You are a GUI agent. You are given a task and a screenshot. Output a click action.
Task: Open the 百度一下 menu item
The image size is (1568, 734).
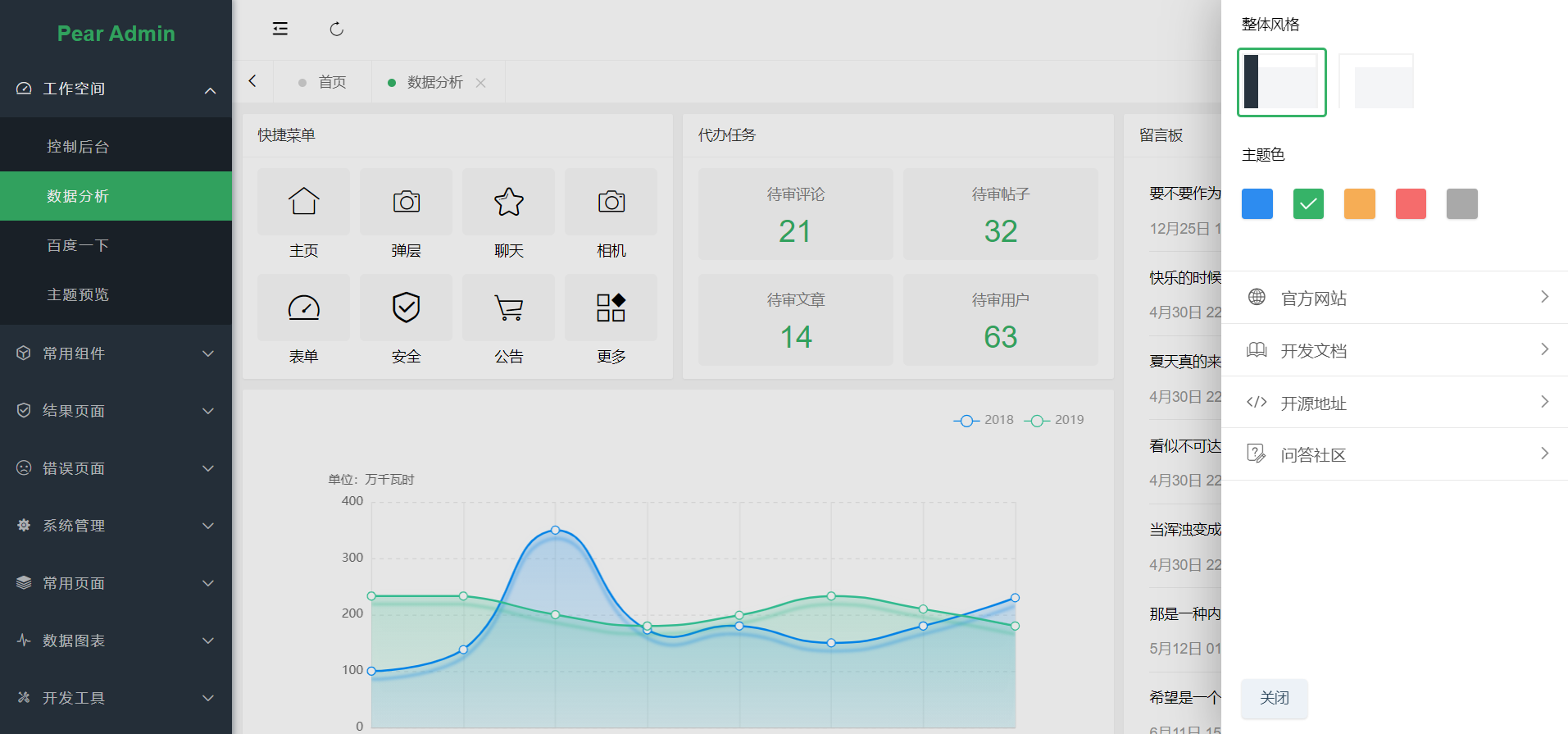(x=116, y=245)
